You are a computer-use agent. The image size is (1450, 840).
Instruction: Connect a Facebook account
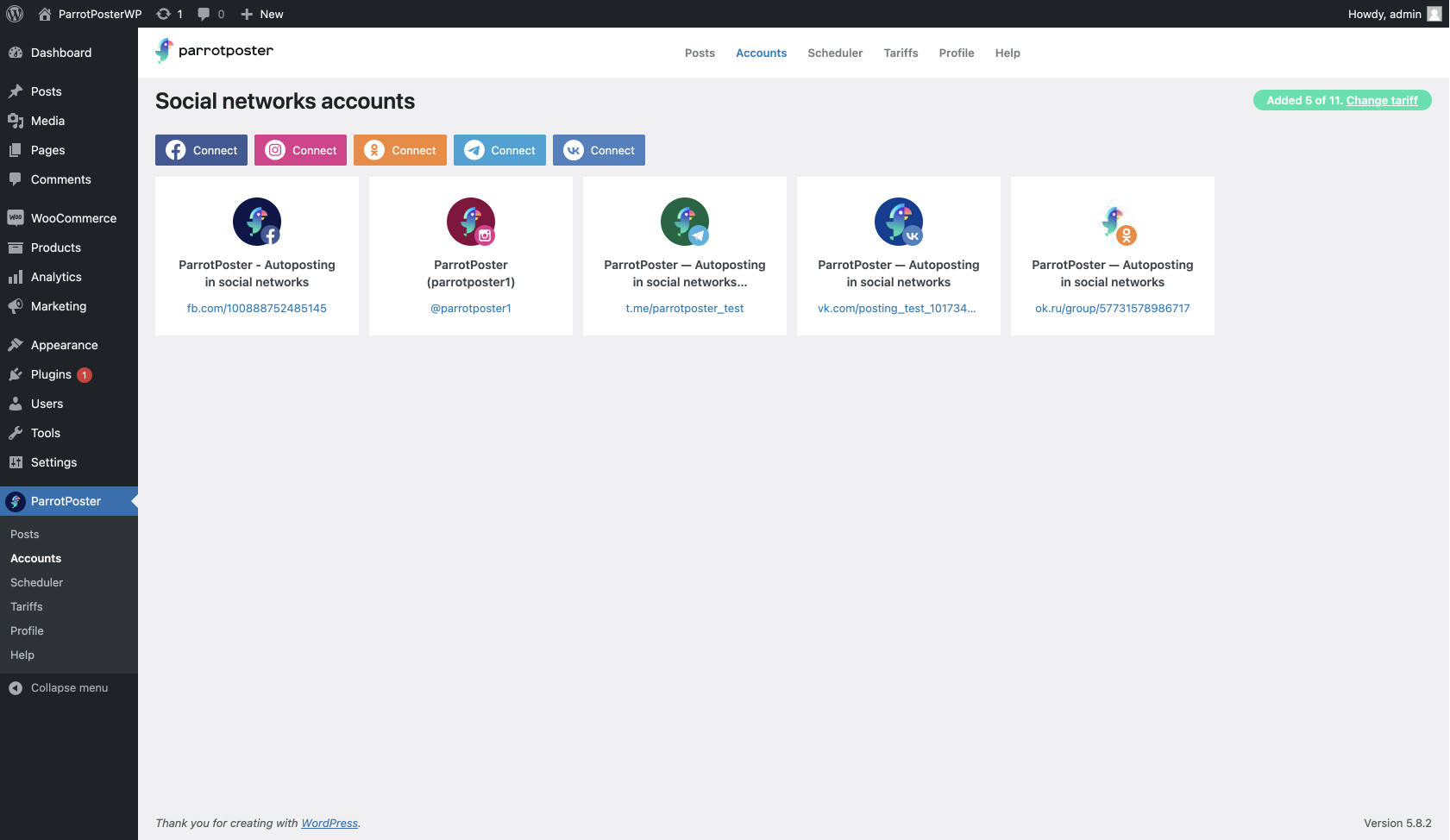(201, 150)
